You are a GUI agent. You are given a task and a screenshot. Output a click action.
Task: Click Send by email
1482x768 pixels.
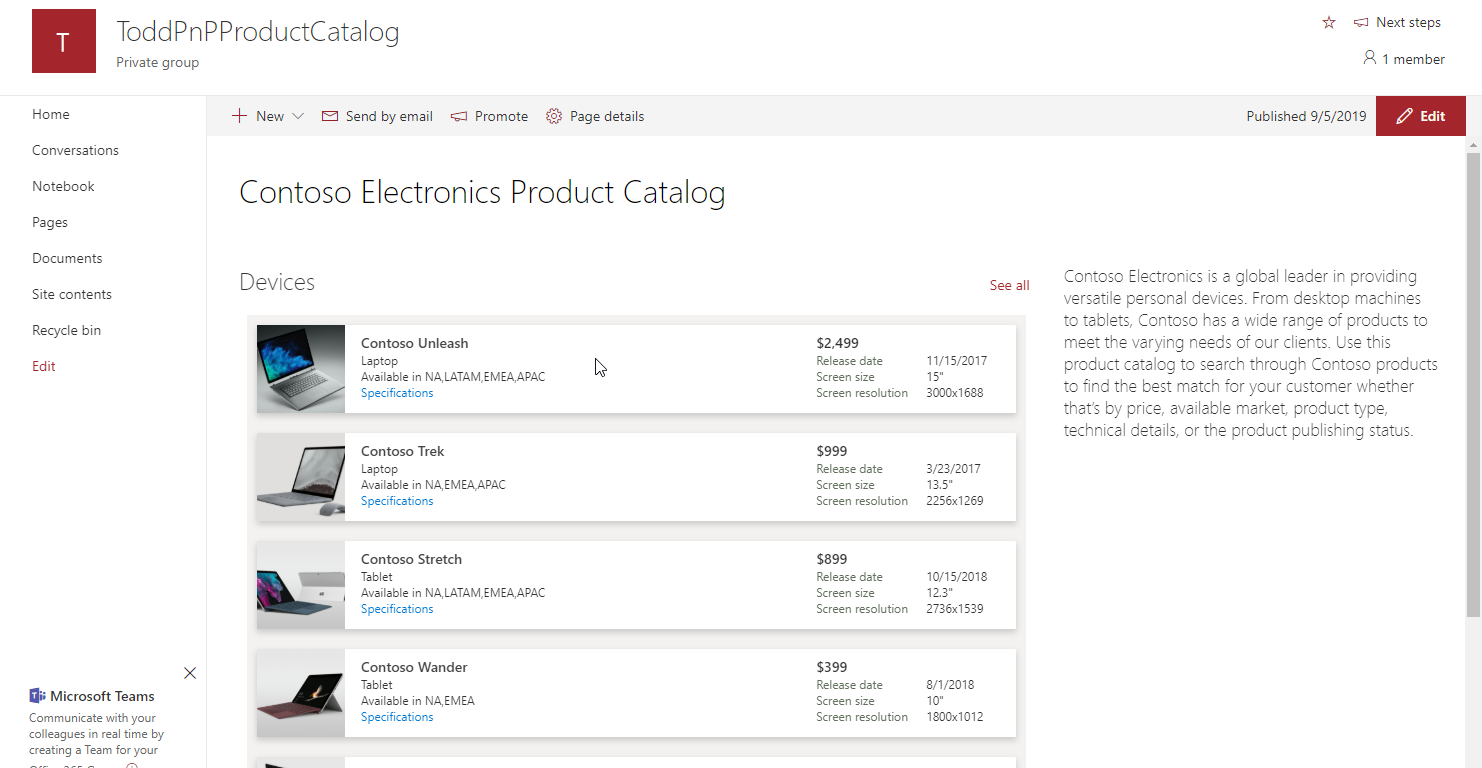[x=377, y=116]
